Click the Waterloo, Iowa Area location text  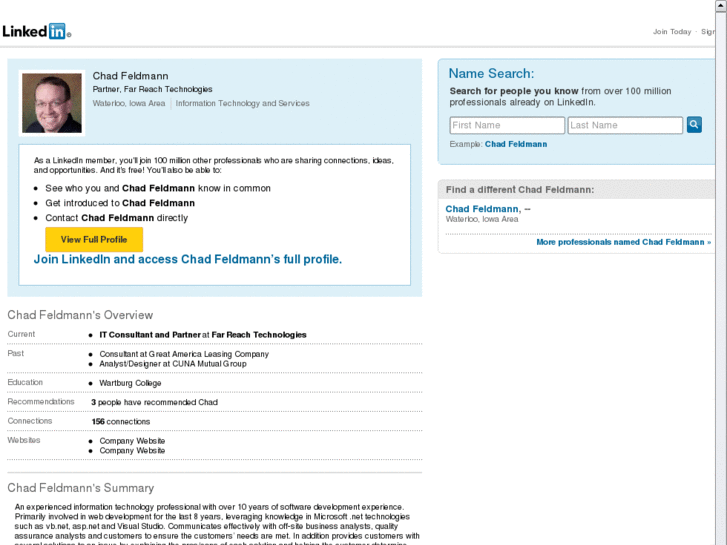click(129, 103)
